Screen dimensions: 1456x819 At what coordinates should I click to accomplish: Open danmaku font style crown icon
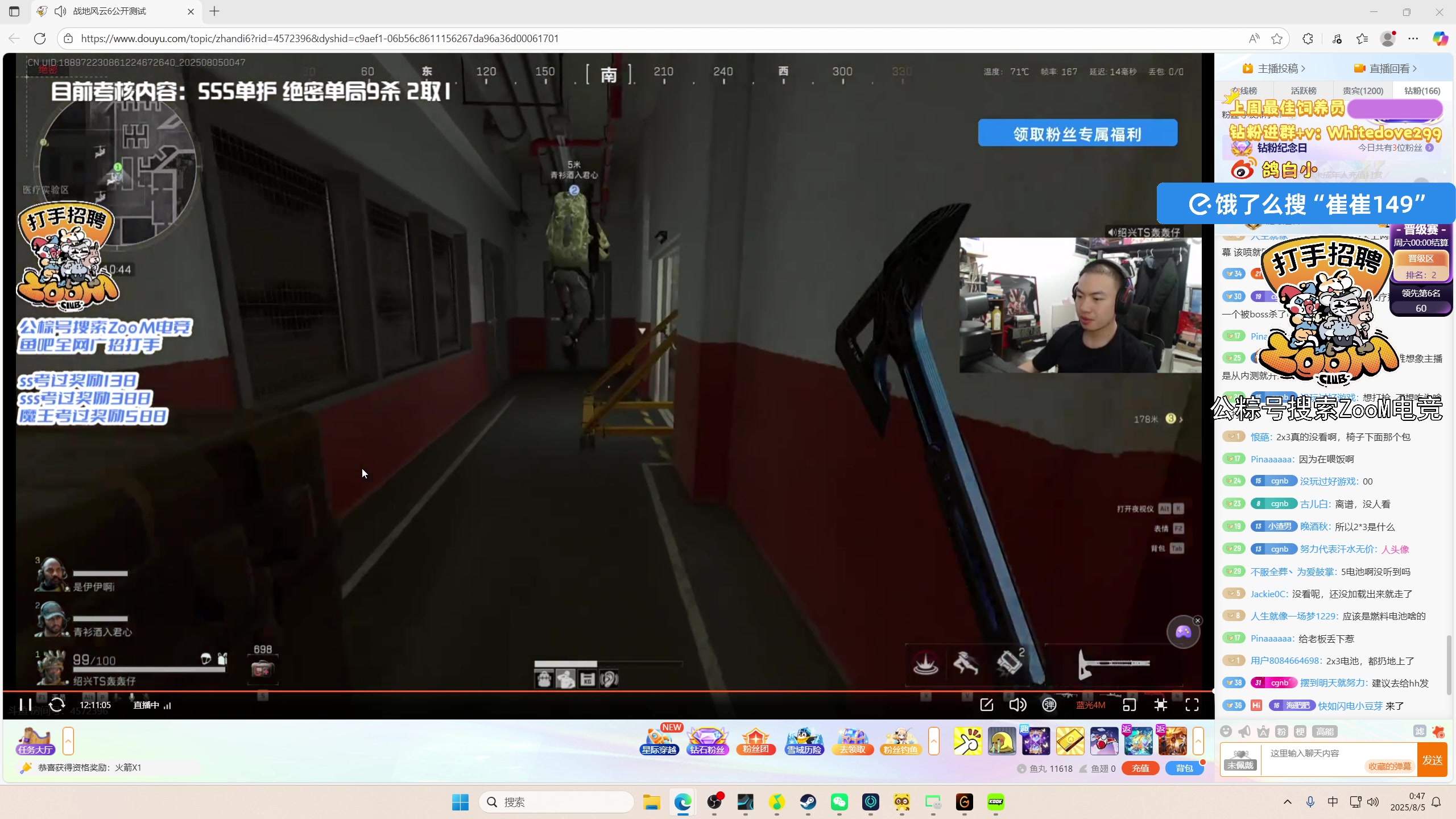(x=1263, y=731)
